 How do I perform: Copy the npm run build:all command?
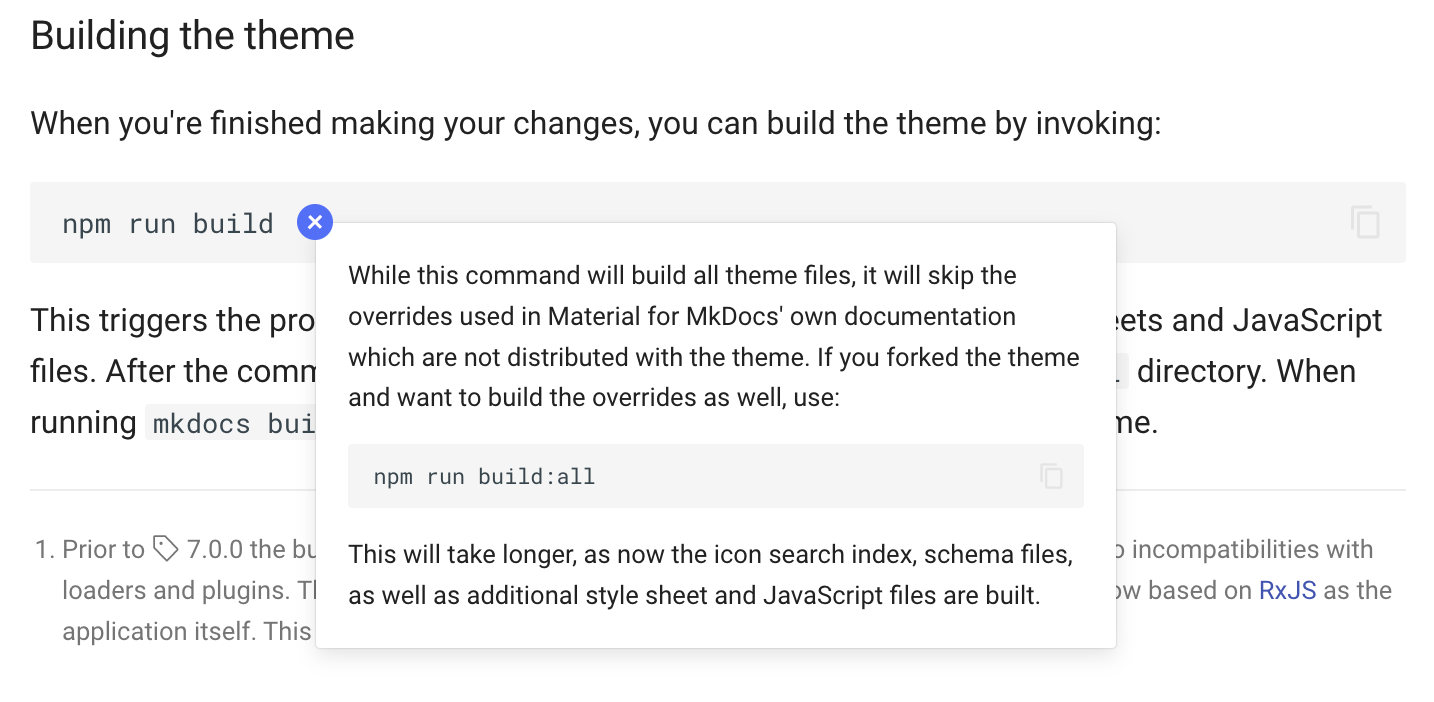pyautogui.click(x=1051, y=476)
